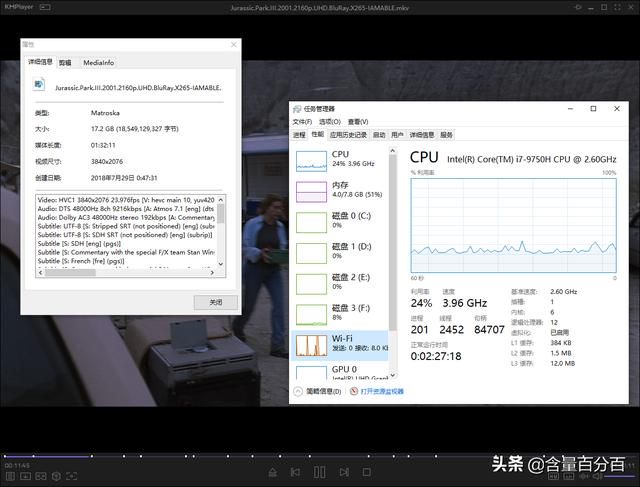
Task: Click the VR/3D mode icon in KMPlayer
Action: point(41,476)
